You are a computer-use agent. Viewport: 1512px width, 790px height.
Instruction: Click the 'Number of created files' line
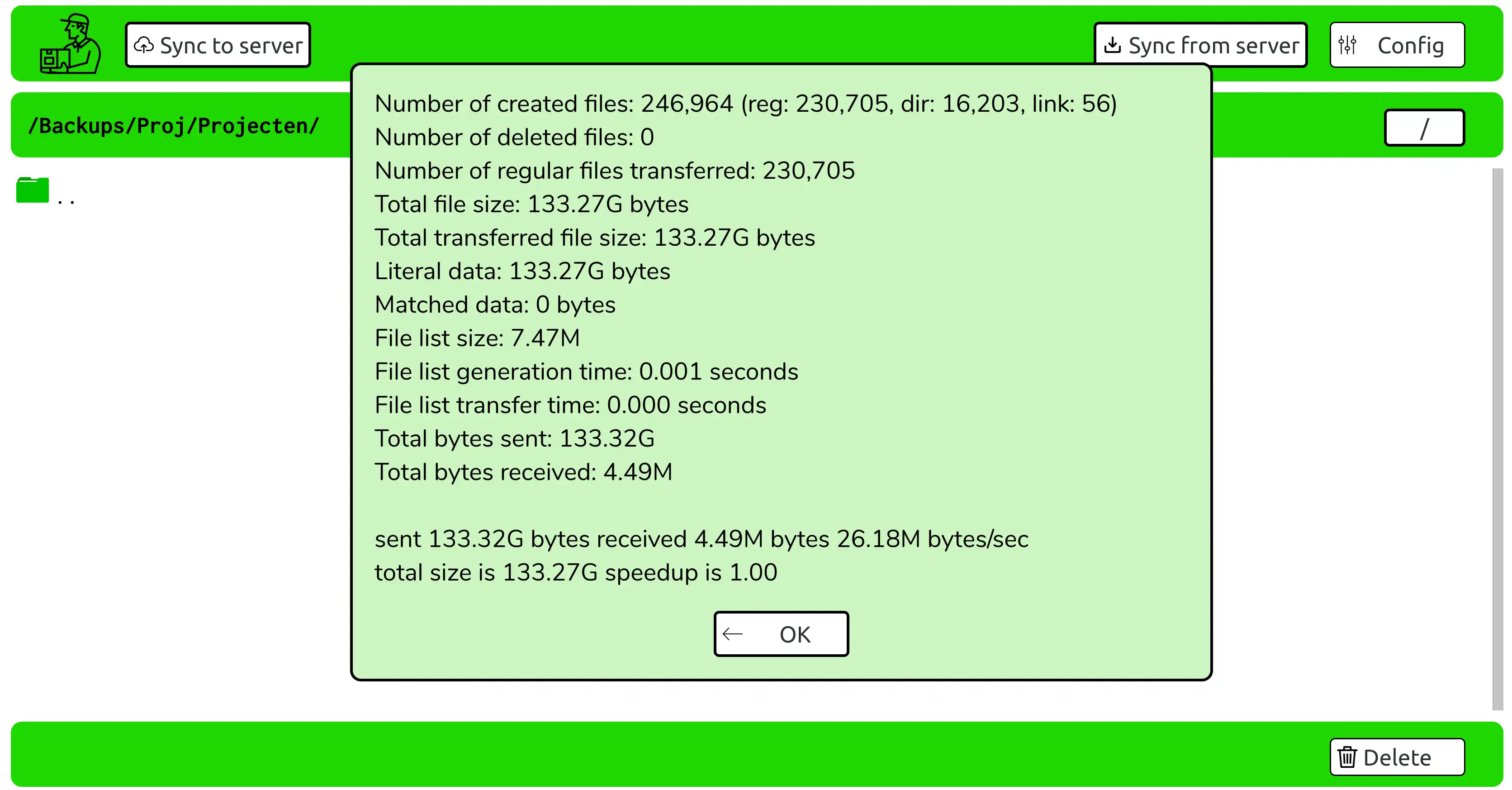pyautogui.click(x=745, y=104)
